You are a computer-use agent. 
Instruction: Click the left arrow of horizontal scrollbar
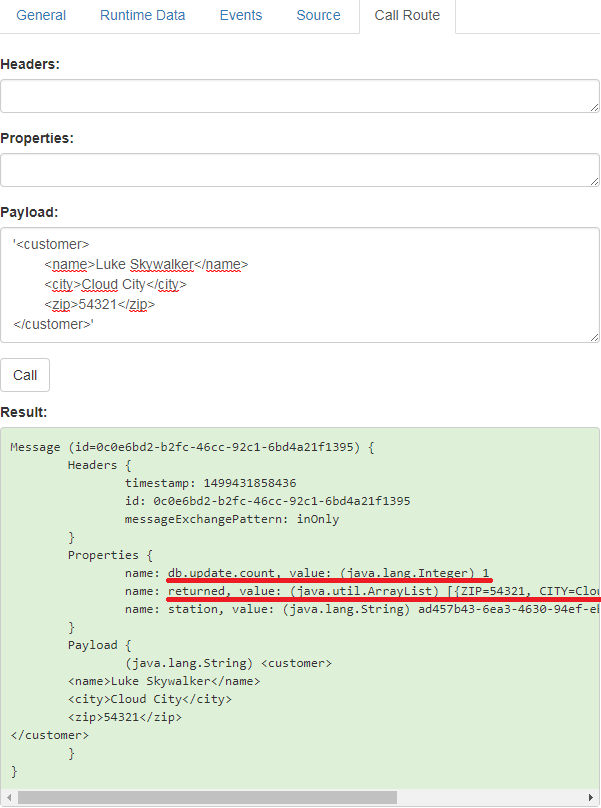pyautogui.click(x=8, y=797)
